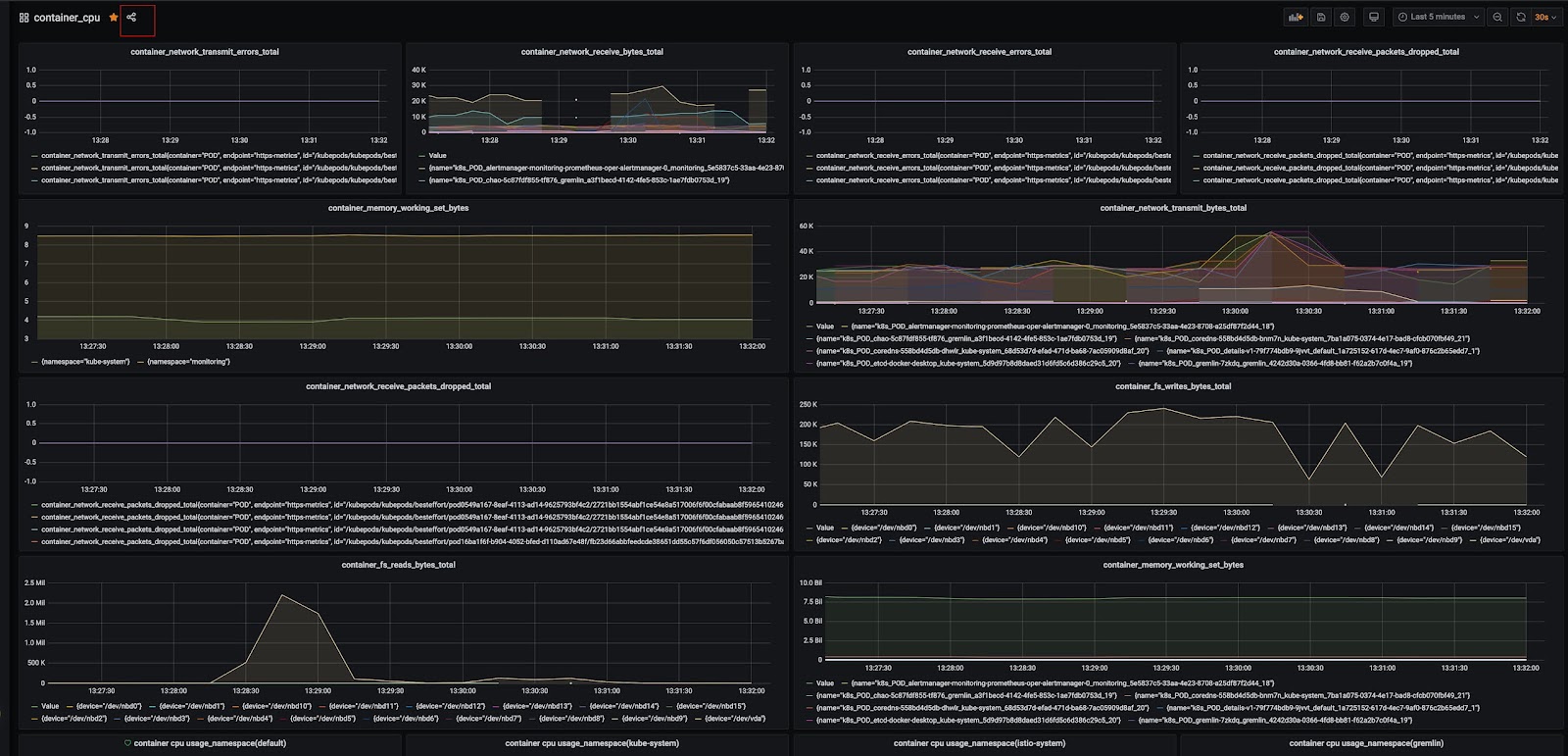Toggle Value series in receive_bytes_total legend
Viewport: 1568px width, 756px height.
click(437, 155)
